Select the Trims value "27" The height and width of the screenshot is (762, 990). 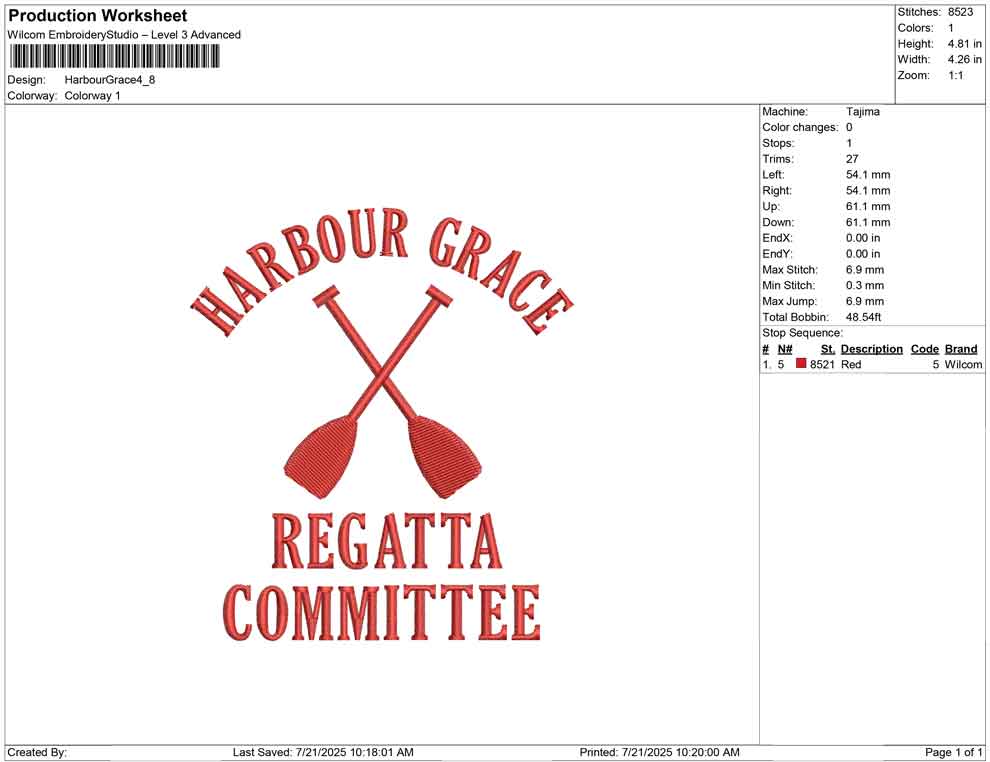852,159
